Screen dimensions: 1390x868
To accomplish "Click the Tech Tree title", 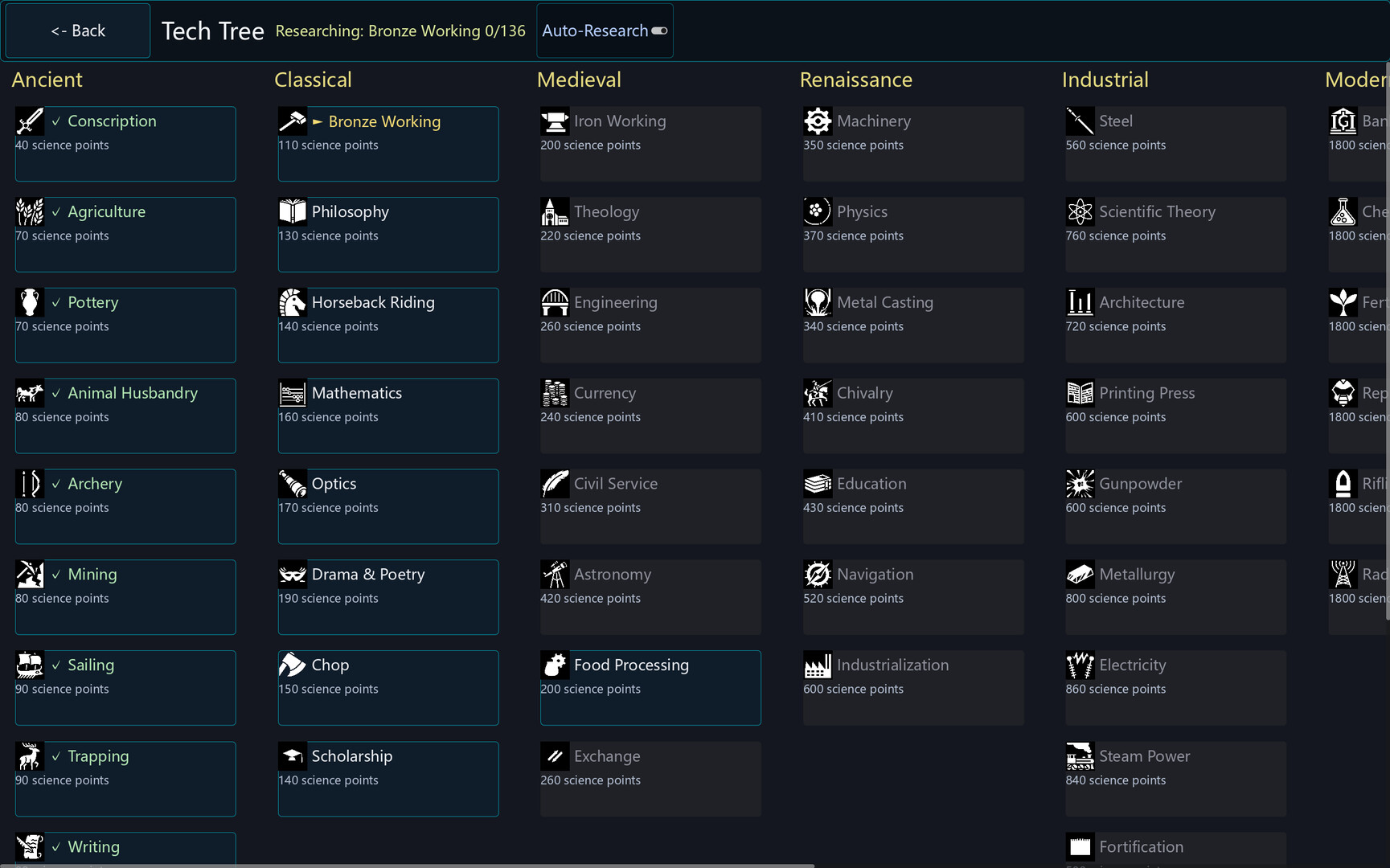I will [x=212, y=31].
